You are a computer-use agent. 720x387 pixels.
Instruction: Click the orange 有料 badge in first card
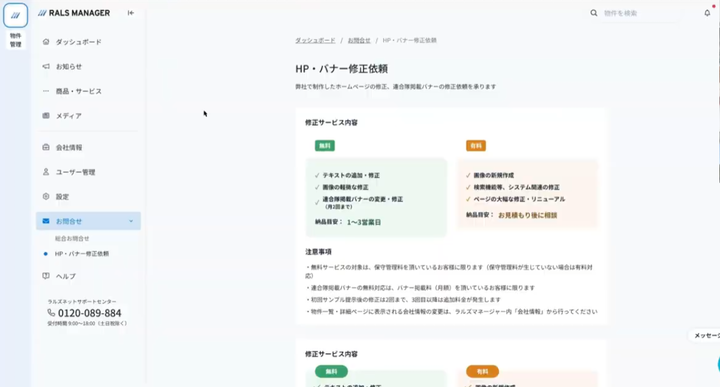[x=476, y=146]
